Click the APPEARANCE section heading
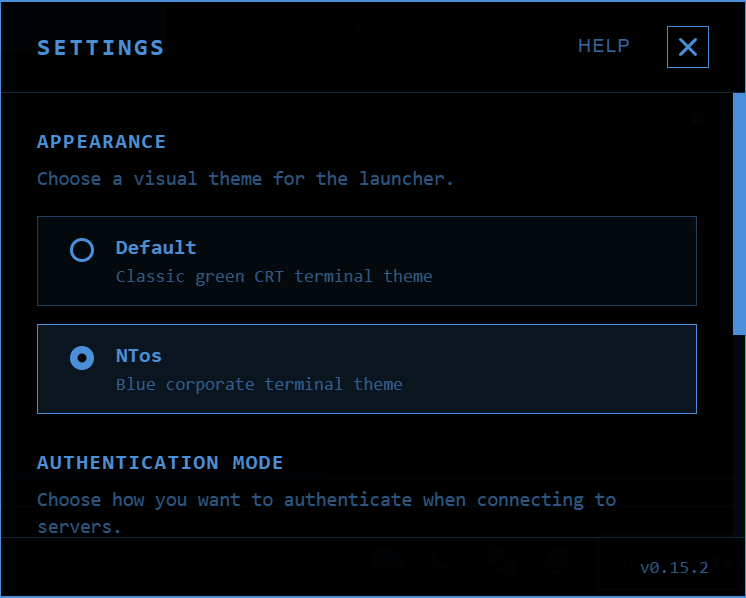 click(101, 142)
